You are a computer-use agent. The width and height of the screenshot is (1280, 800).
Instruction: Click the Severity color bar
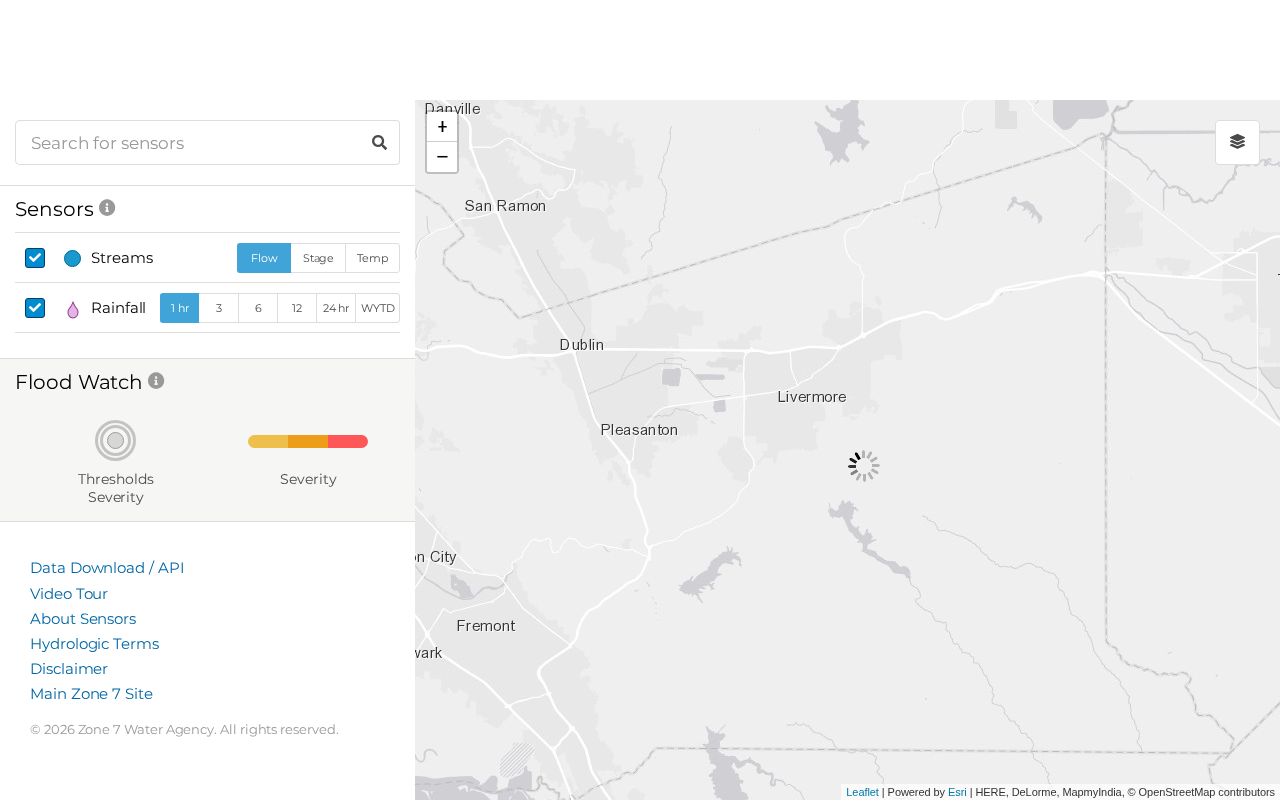coord(308,442)
